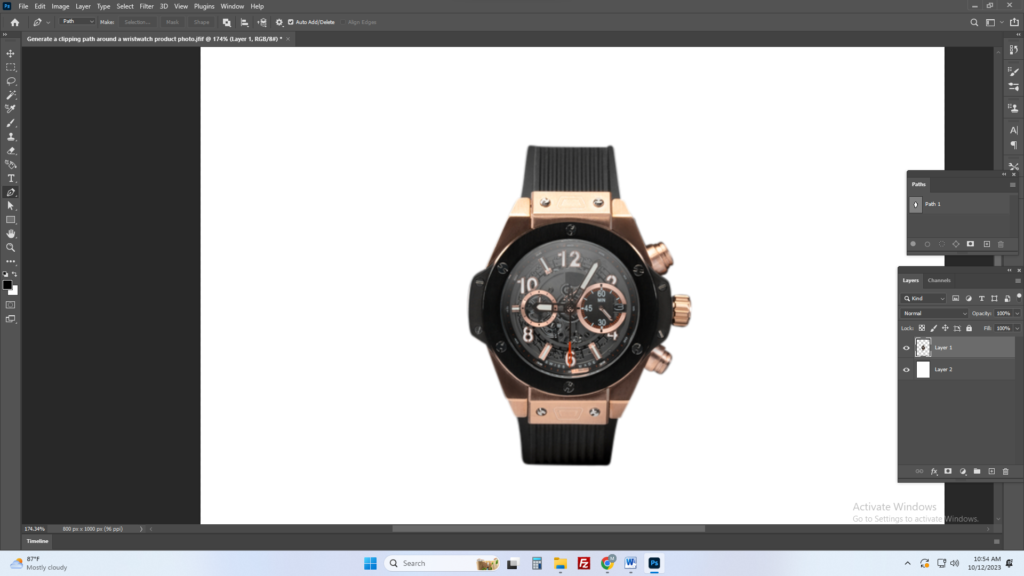This screenshot has height=576, width=1024.
Task: Delete the current path with the trash icon
Action: (x=1001, y=244)
